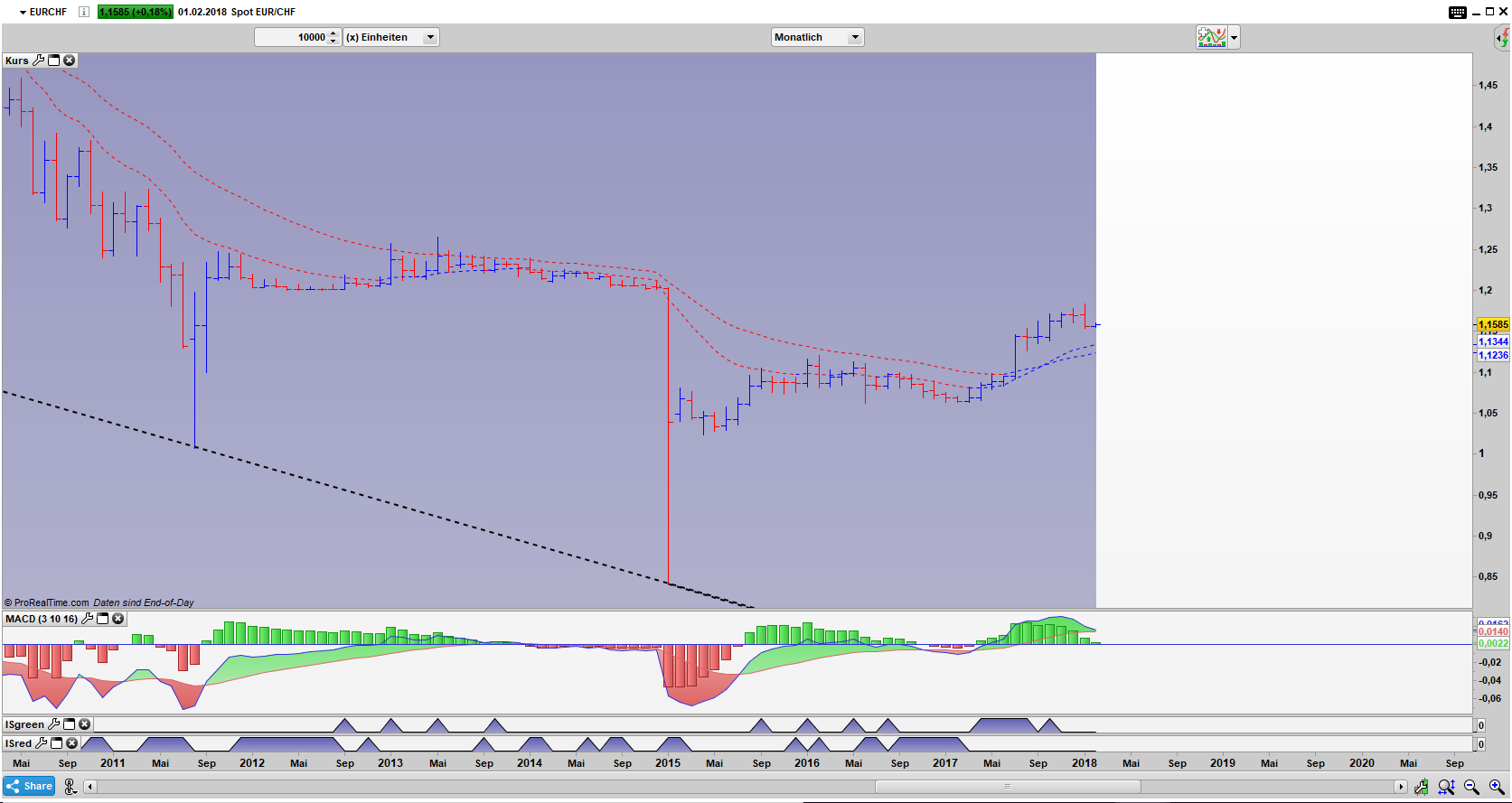Click the zoom in magnifier icon

tap(1497, 787)
